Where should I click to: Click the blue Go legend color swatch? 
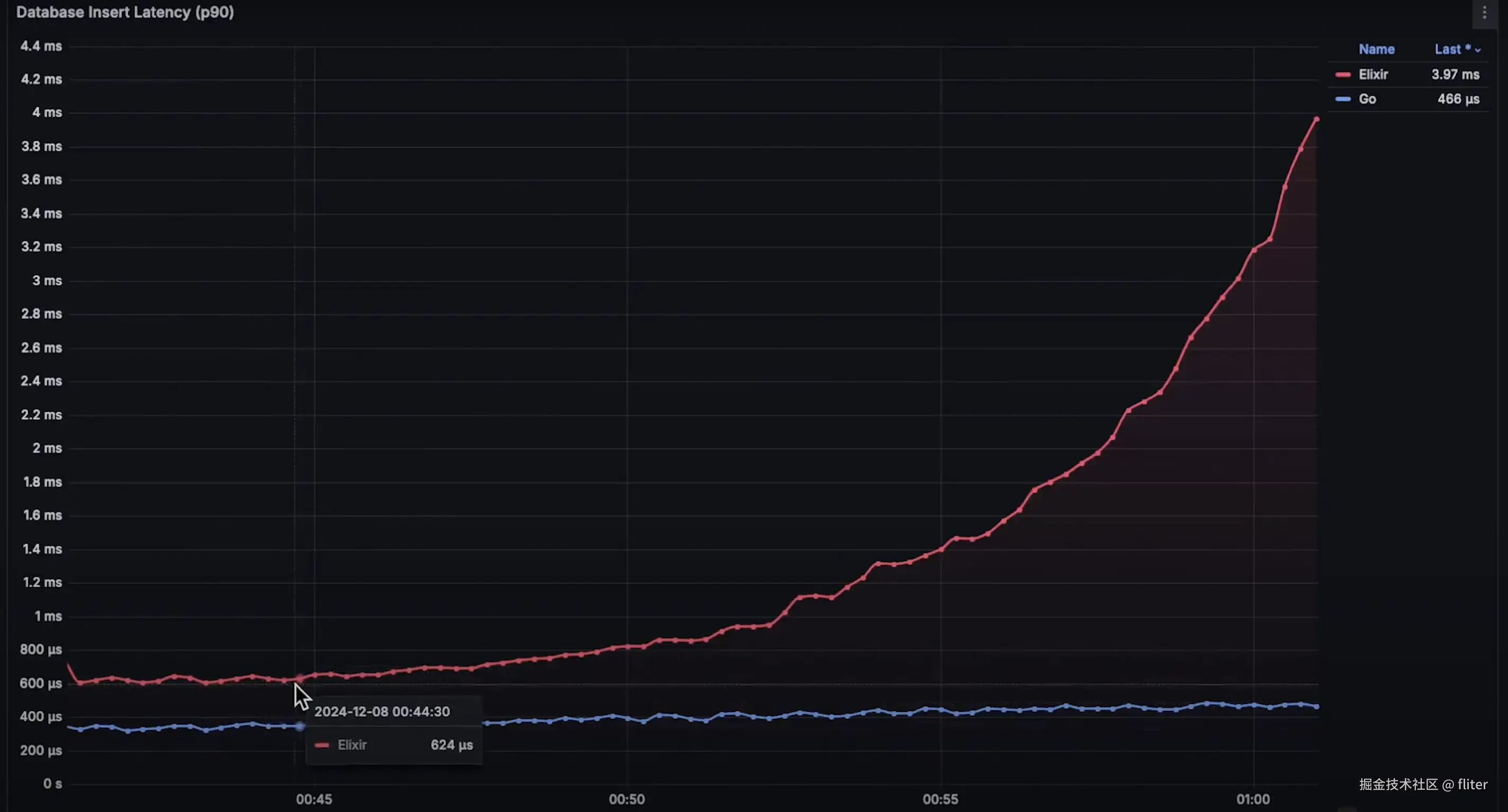pos(1343,99)
